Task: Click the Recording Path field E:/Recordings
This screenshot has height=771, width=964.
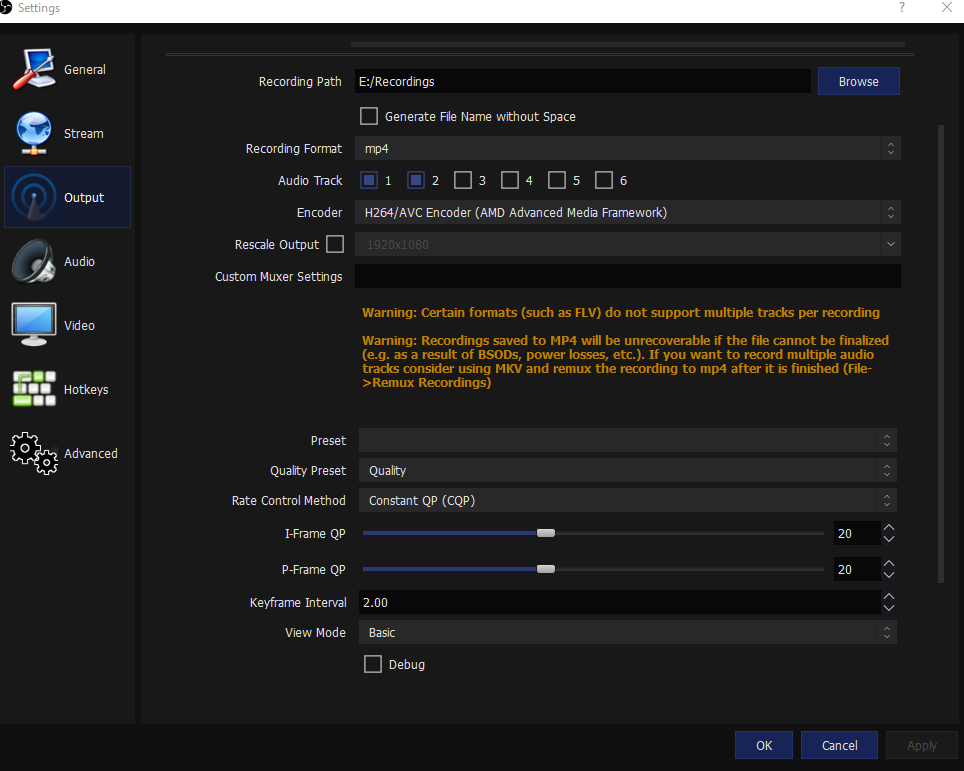Action: pos(583,81)
